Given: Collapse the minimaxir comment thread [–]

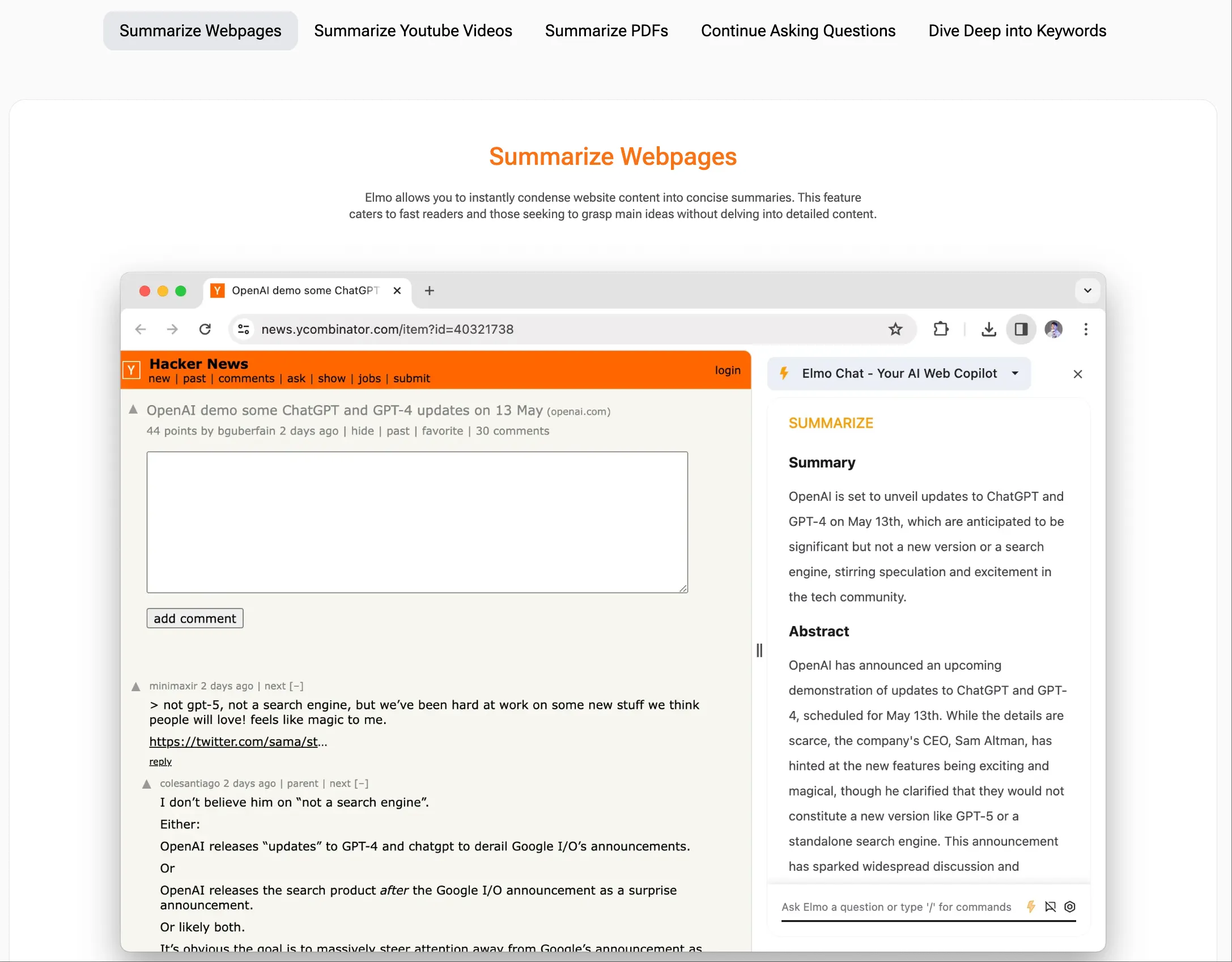Looking at the screenshot, I should pyautogui.click(x=296, y=686).
